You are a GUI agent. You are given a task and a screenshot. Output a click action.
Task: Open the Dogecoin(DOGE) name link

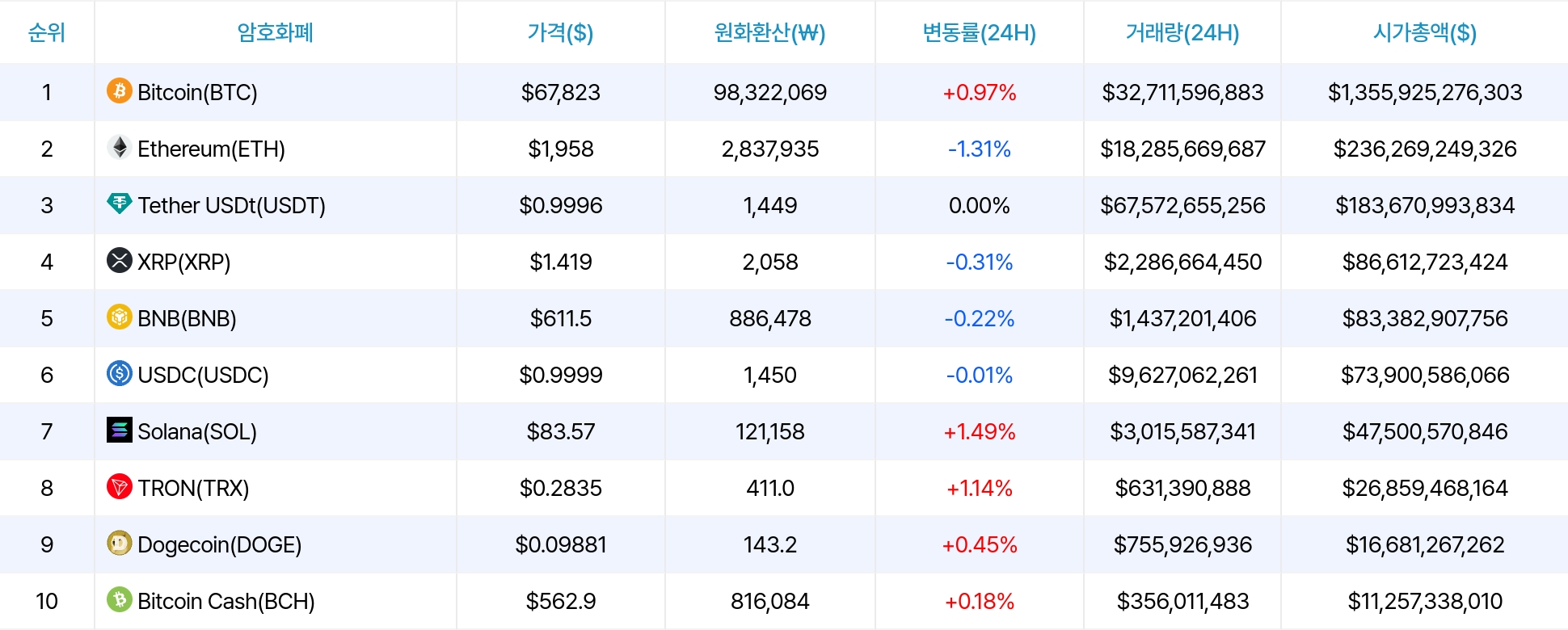point(219,544)
